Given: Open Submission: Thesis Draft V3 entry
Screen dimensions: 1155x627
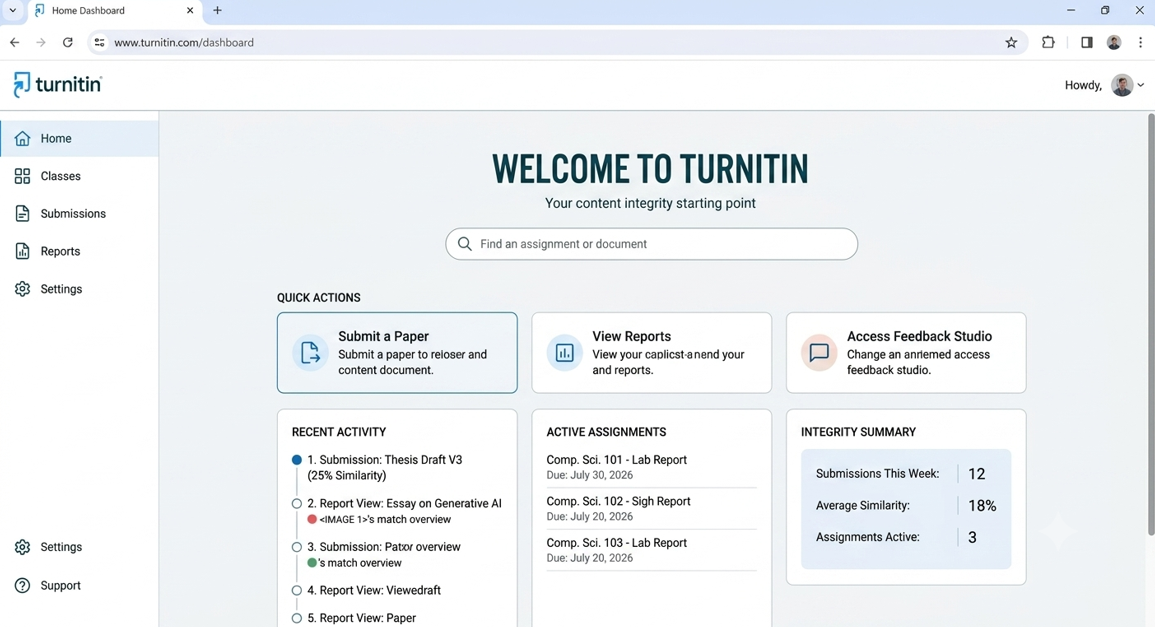Looking at the screenshot, I should pos(385,467).
